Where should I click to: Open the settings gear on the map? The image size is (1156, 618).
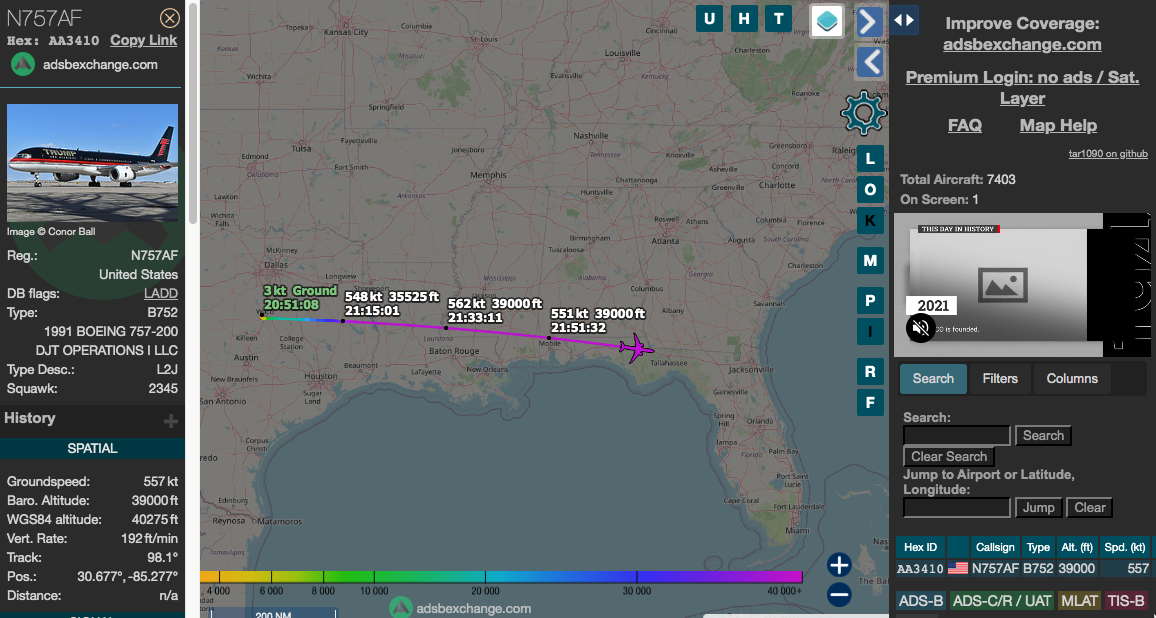tap(863, 113)
